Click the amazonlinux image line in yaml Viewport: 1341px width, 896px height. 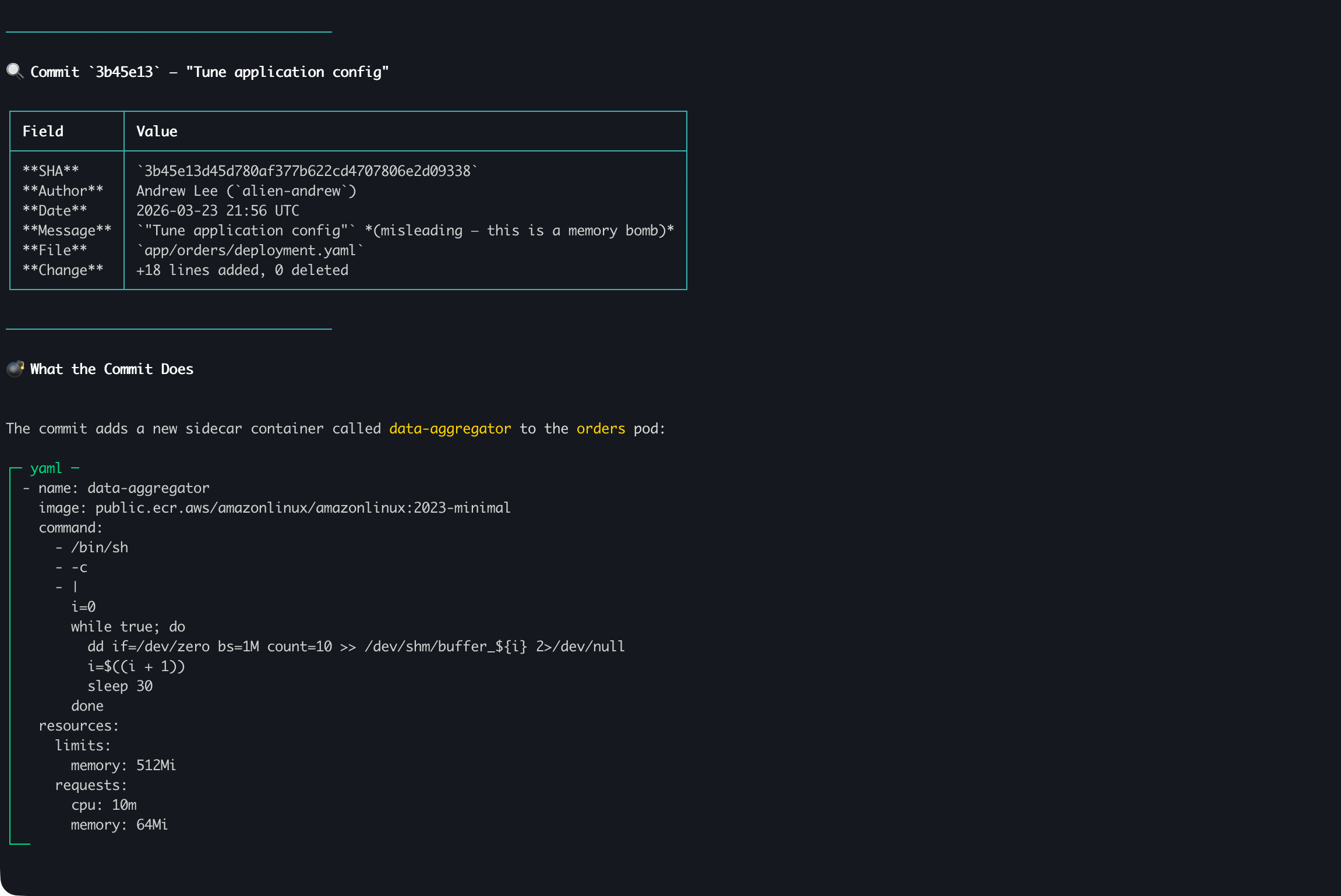[274, 508]
